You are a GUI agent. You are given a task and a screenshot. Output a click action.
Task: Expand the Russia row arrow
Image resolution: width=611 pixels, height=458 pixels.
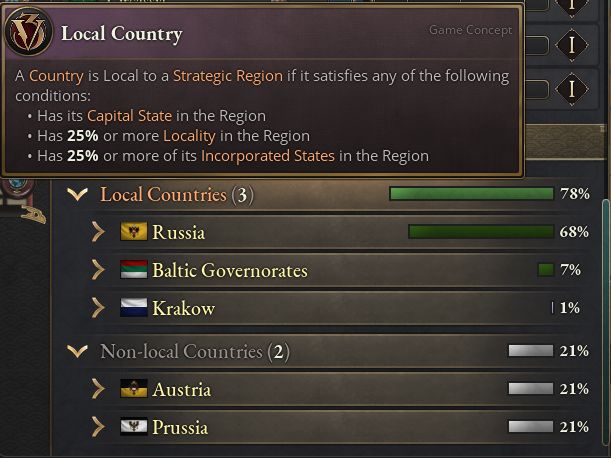pyautogui.click(x=98, y=232)
